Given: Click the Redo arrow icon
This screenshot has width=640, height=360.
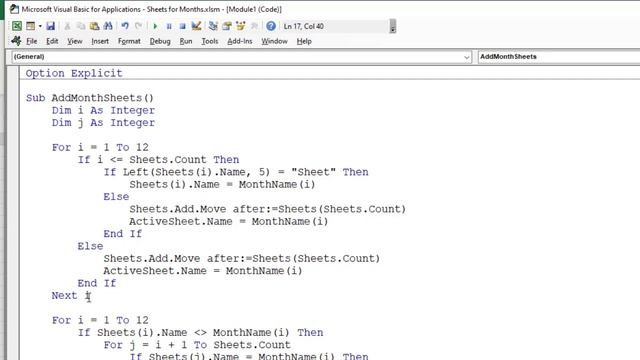Looking at the screenshot, I should tap(138, 26).
